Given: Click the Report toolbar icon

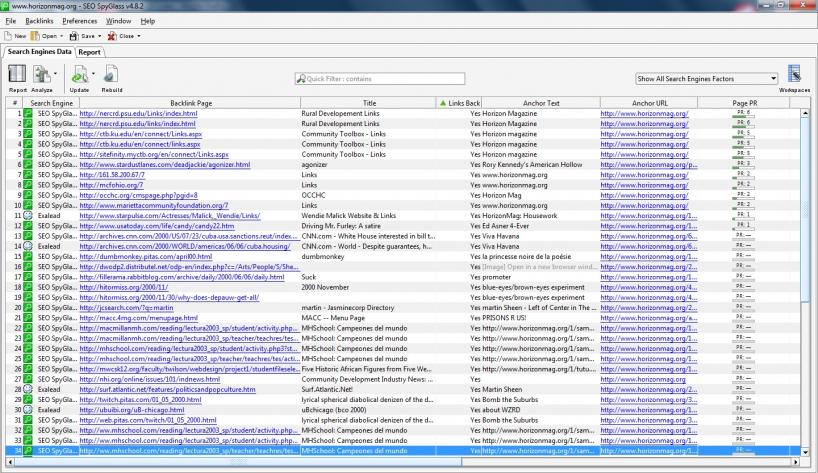Looking at the screenshot, I should pyautogui.click(x=17, y=75).
